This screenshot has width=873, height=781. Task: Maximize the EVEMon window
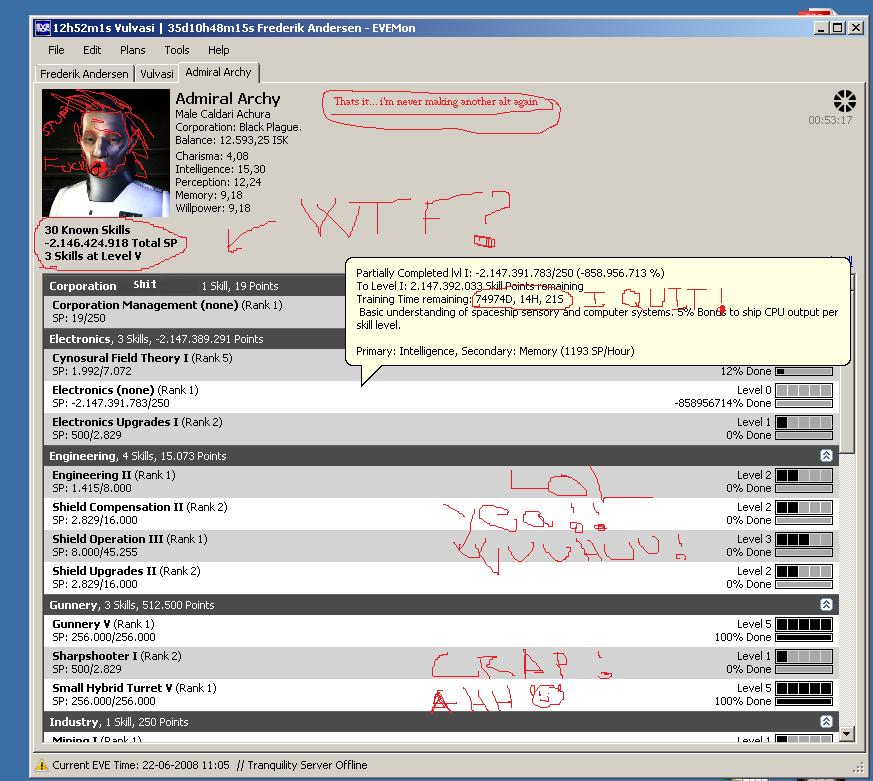(837, 28)
